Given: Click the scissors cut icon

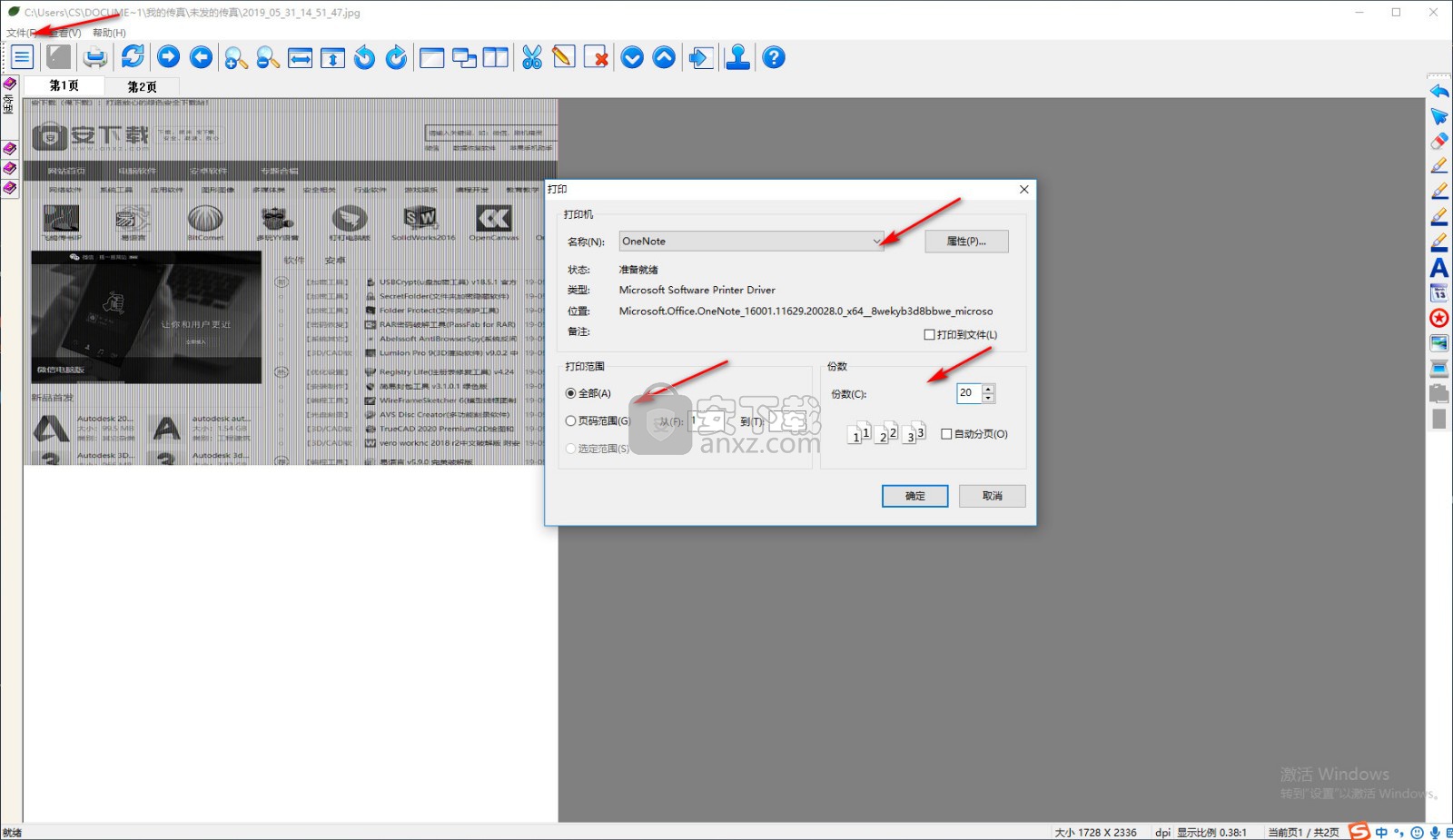Looking at the screenshot, I should click(x=532, y=57).
